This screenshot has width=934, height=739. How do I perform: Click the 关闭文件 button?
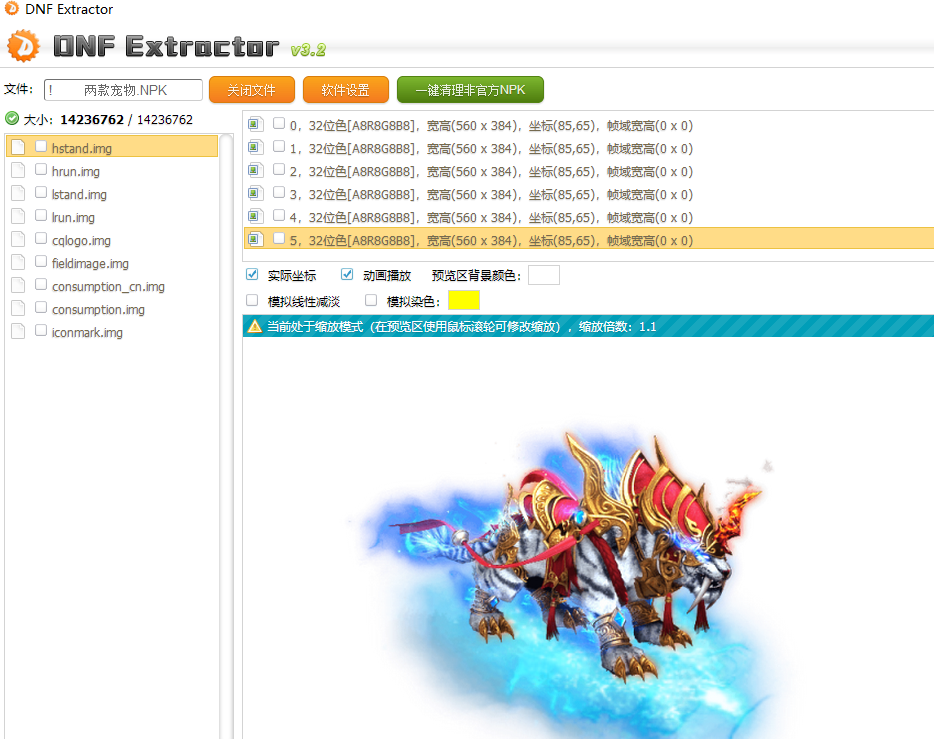251,90
